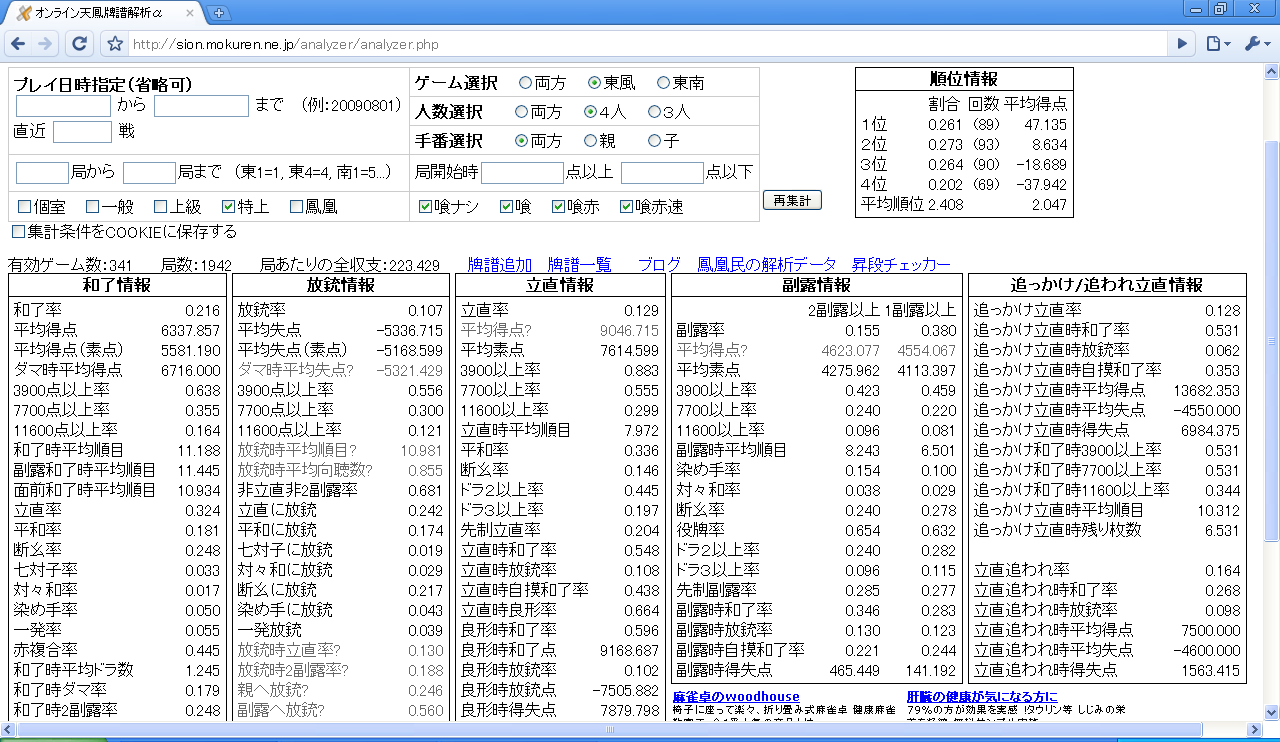
Task: Enable 集計条件をCOOKIEに保存する checkbox
Action: pos(18,232)
